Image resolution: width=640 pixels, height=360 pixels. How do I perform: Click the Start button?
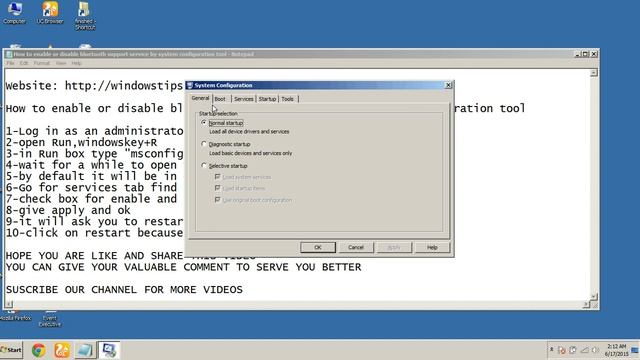point(11,350)
